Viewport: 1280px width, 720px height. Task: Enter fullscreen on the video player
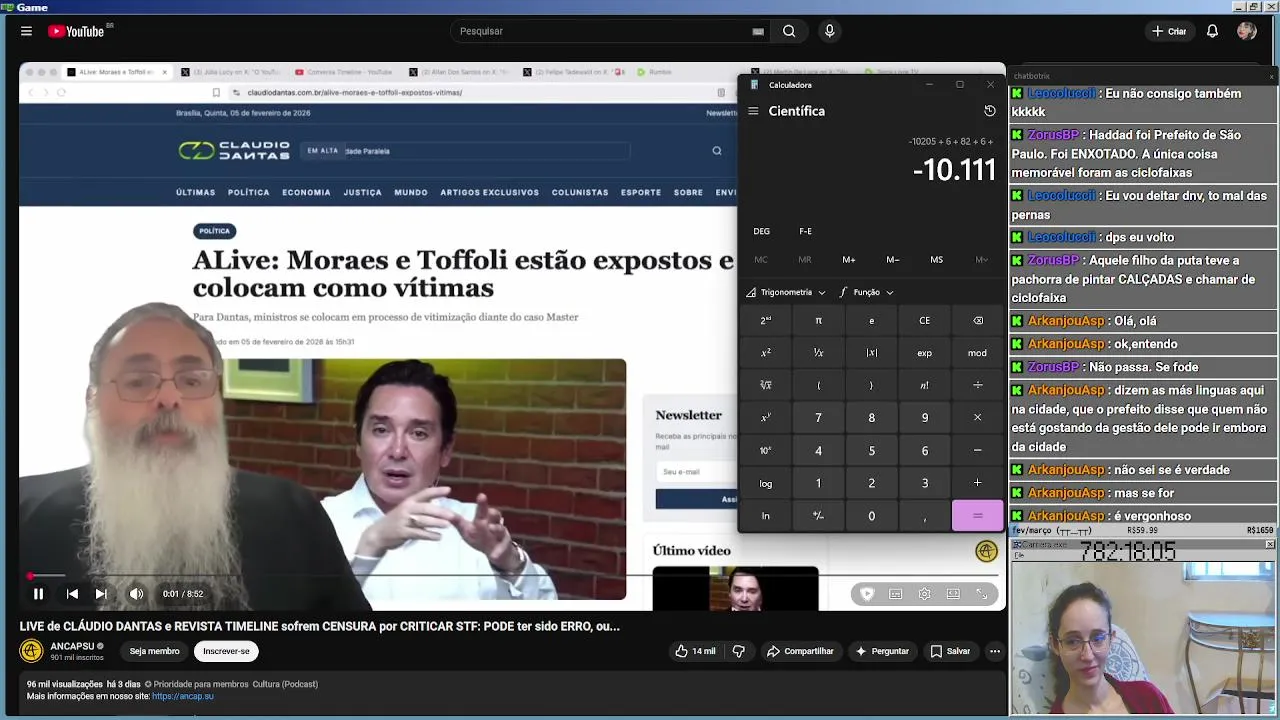(982, 594)
